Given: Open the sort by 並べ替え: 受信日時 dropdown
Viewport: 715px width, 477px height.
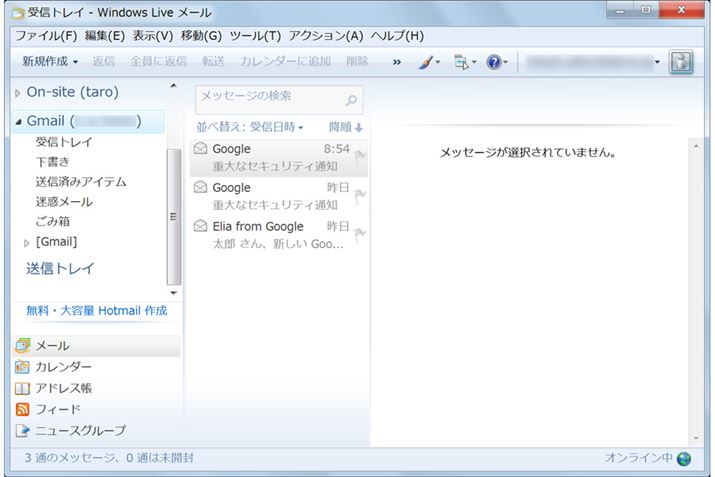Looking at the screenshot, I should (250, 127).
